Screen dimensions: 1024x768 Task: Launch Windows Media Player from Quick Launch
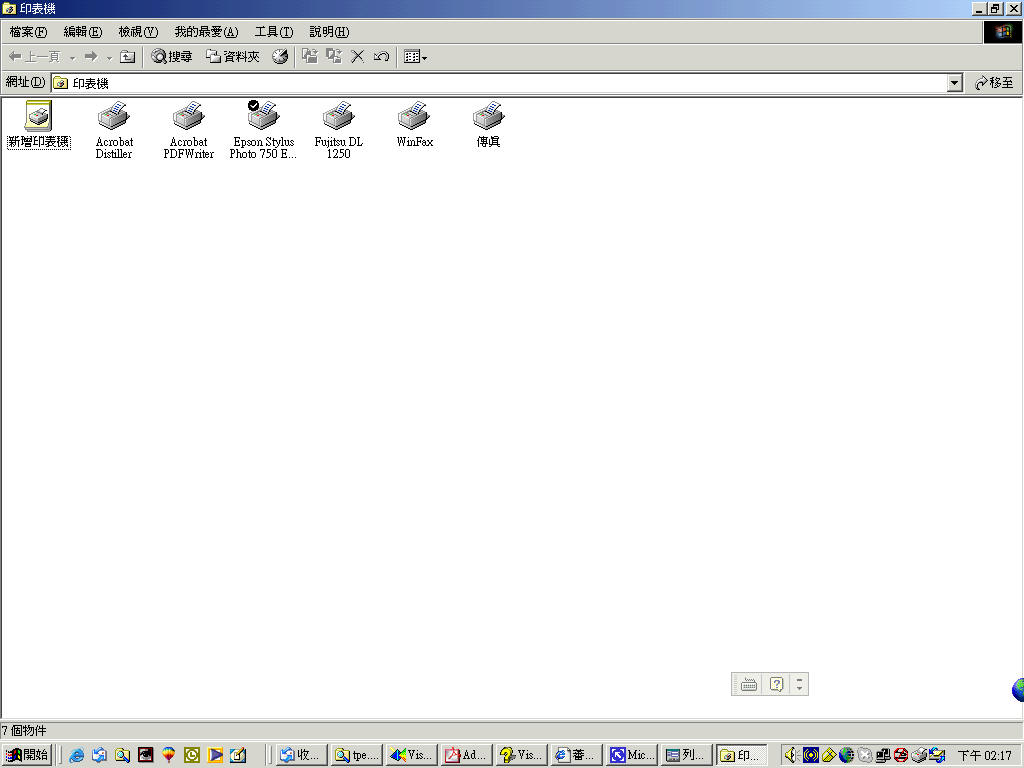(215, 756)
